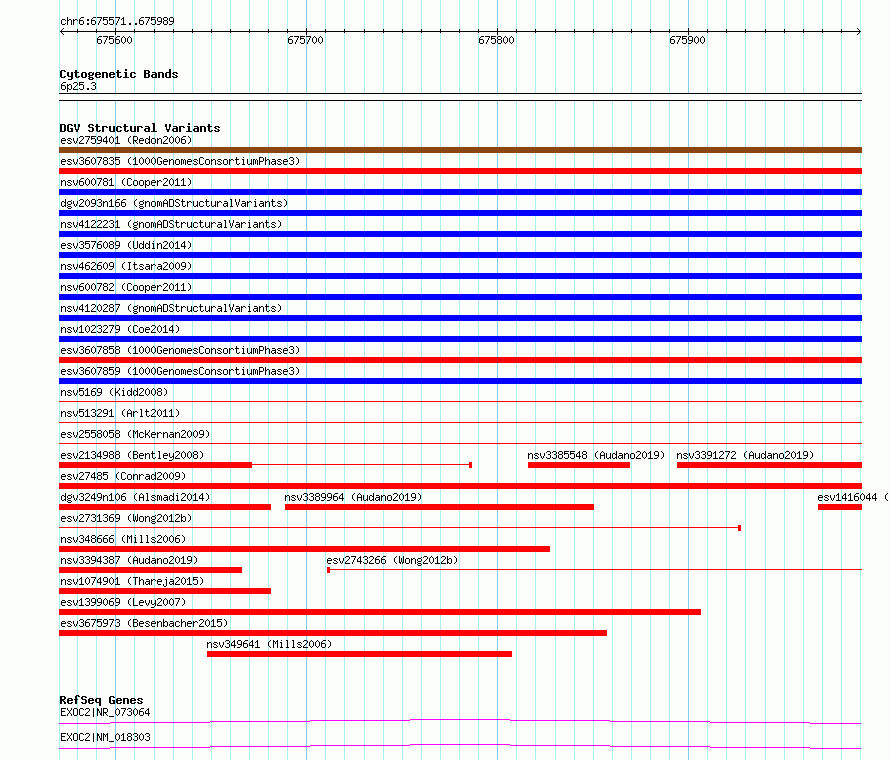Click esv2134988 (Bentley2008) label

coord(132,455)
